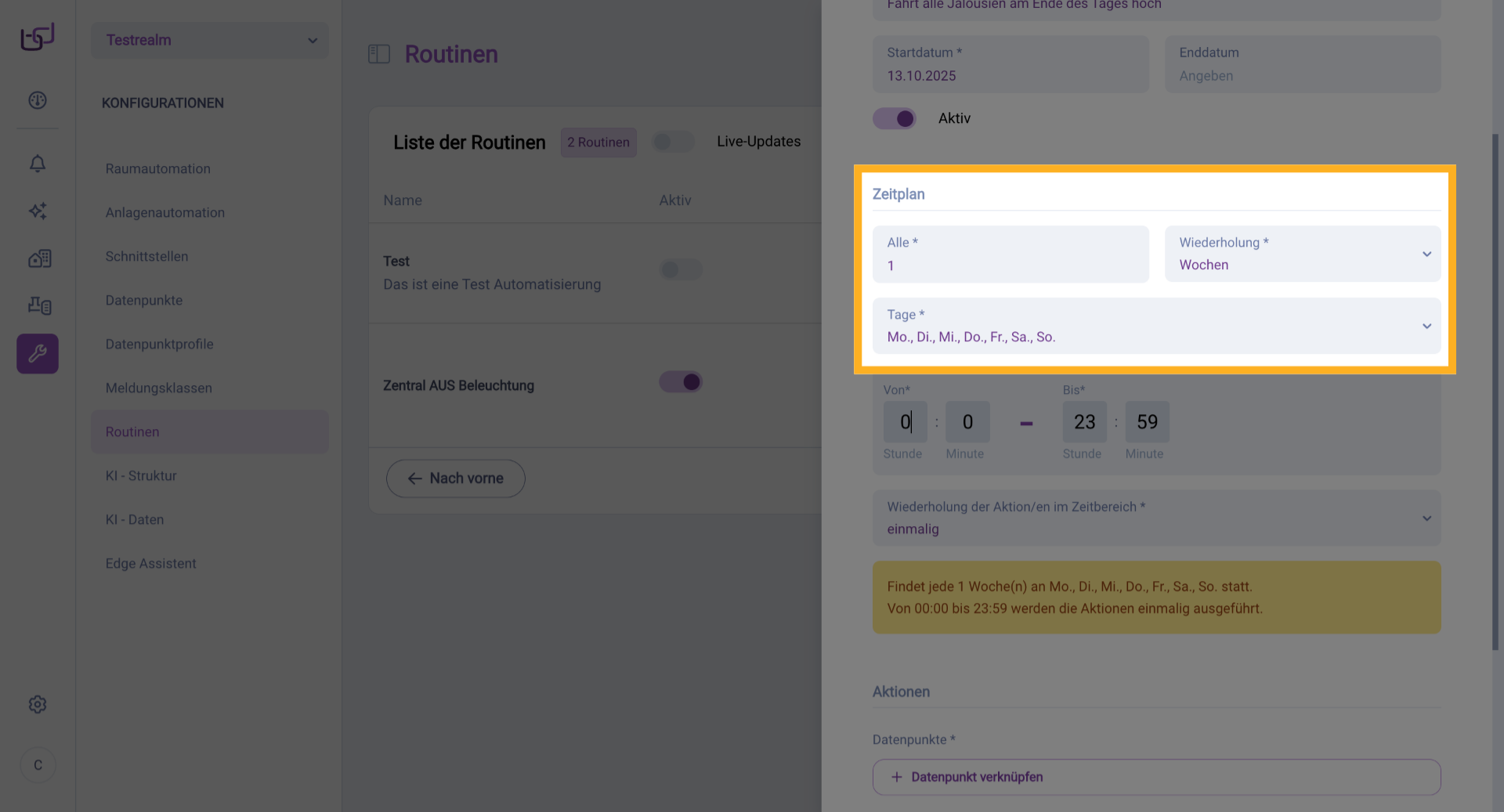The width and height of the screenshot is (1504, 812).
Task: Open Datenpunkte in configuration menu
Action: pos(144,300)
